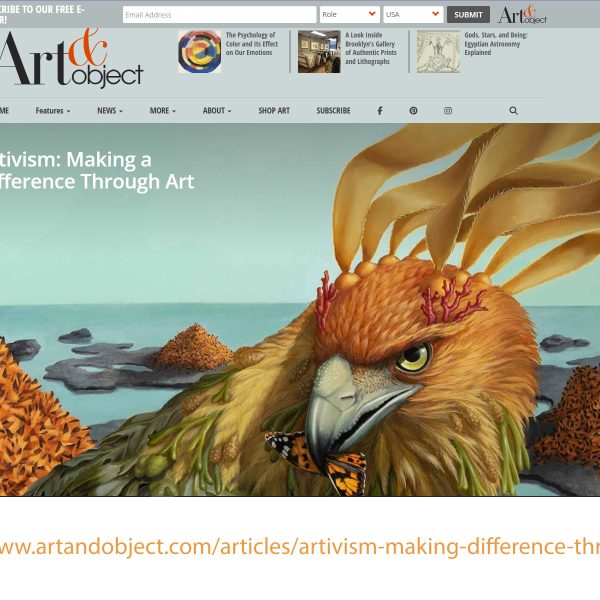Screen dimensions: 600x600
Task: Read The Psychology of Color article link
Action: [x=251, y=44]
